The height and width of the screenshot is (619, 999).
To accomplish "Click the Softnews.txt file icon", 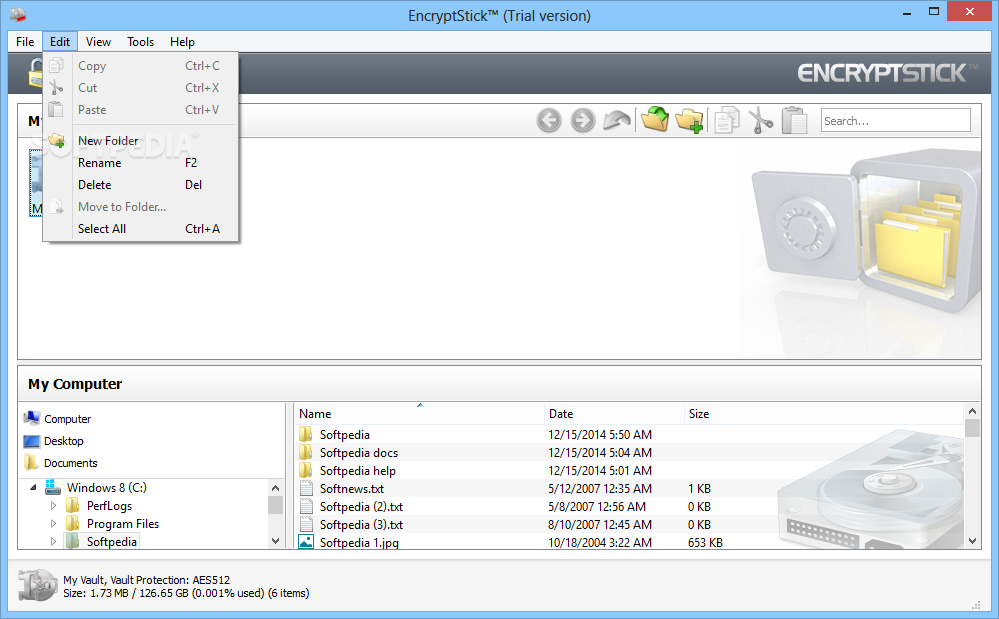I will pos(306,488).
